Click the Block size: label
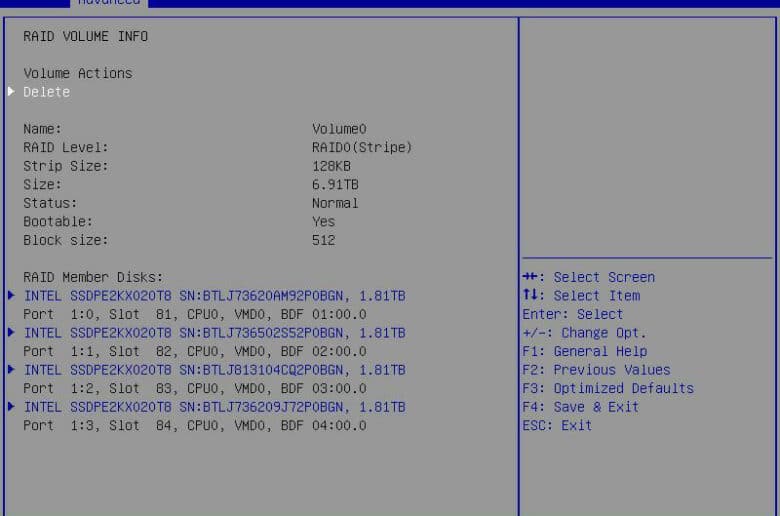 coord(66,240)
